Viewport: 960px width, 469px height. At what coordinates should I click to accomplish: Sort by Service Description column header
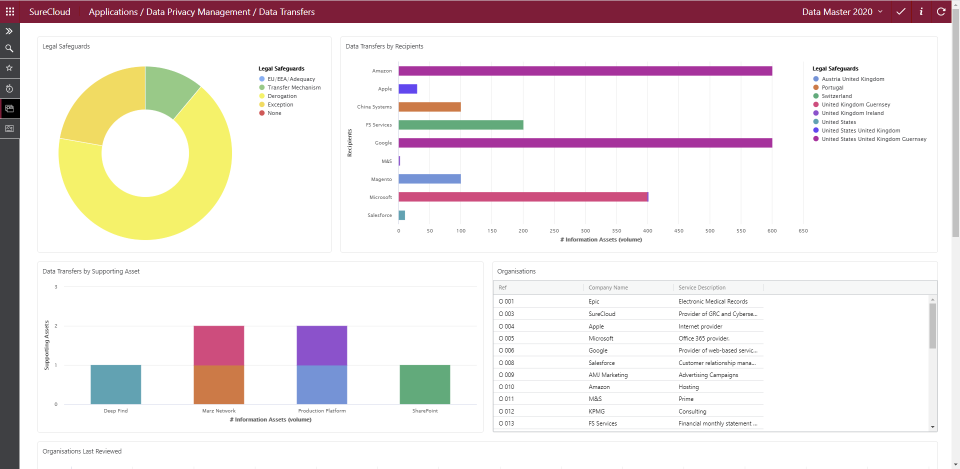pyautogui.click(x=718, y=287)
